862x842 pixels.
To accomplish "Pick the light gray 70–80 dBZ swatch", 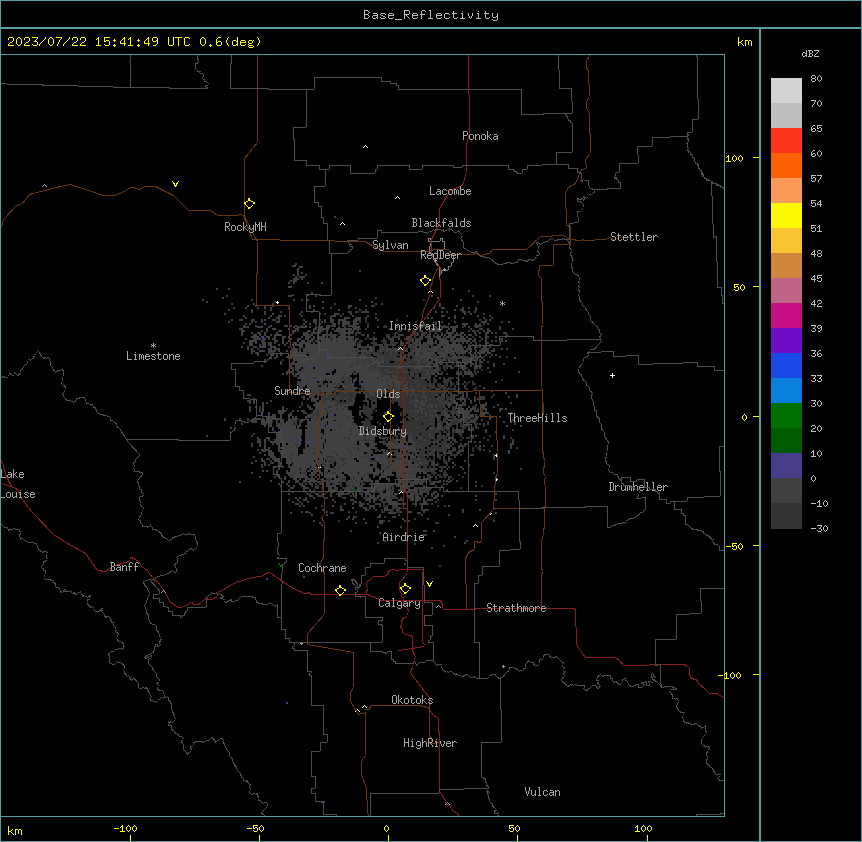I will [786, 90].
